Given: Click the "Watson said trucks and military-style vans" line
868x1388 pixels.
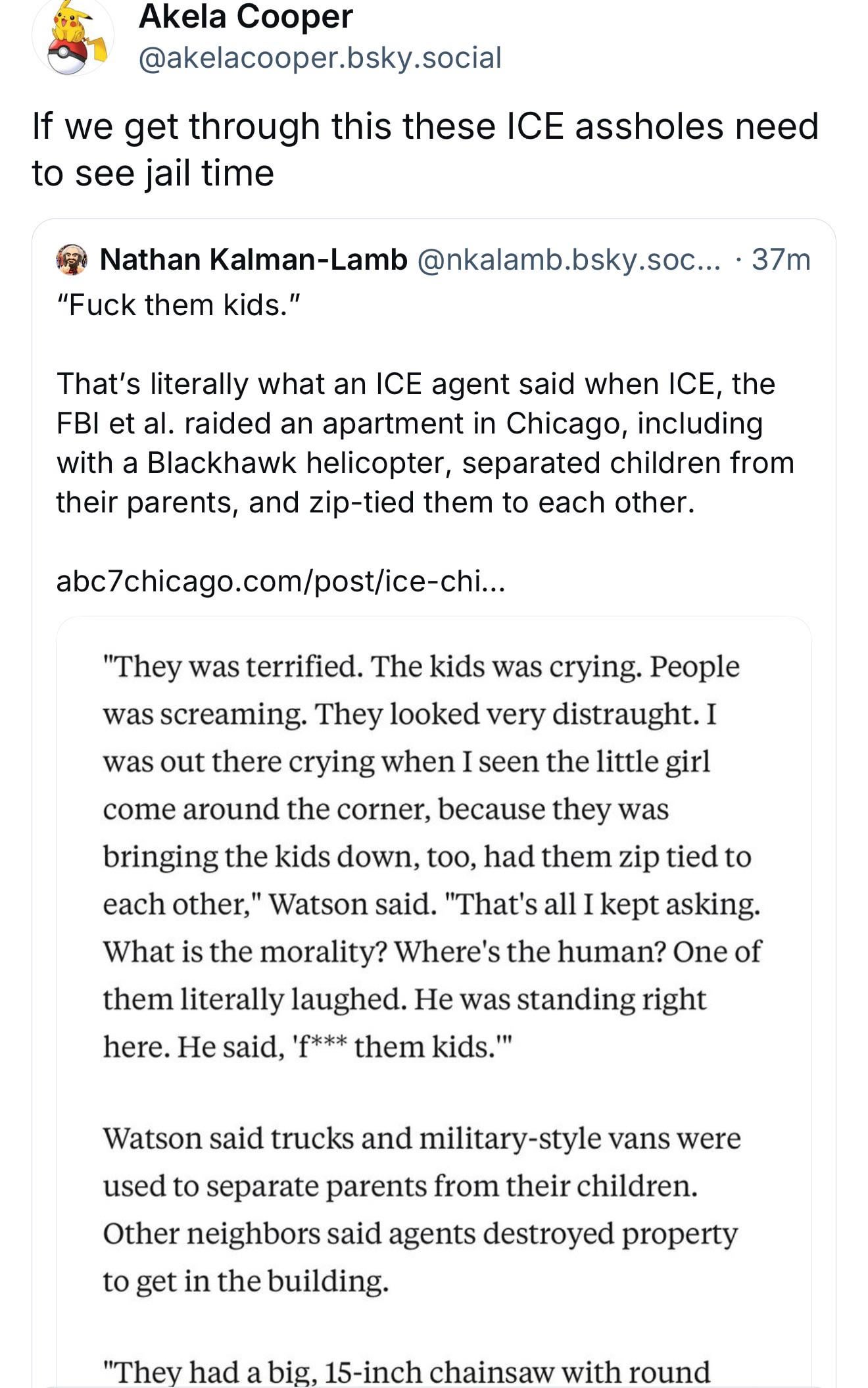Looking at the screenshot, I should tap(421, 1139).
